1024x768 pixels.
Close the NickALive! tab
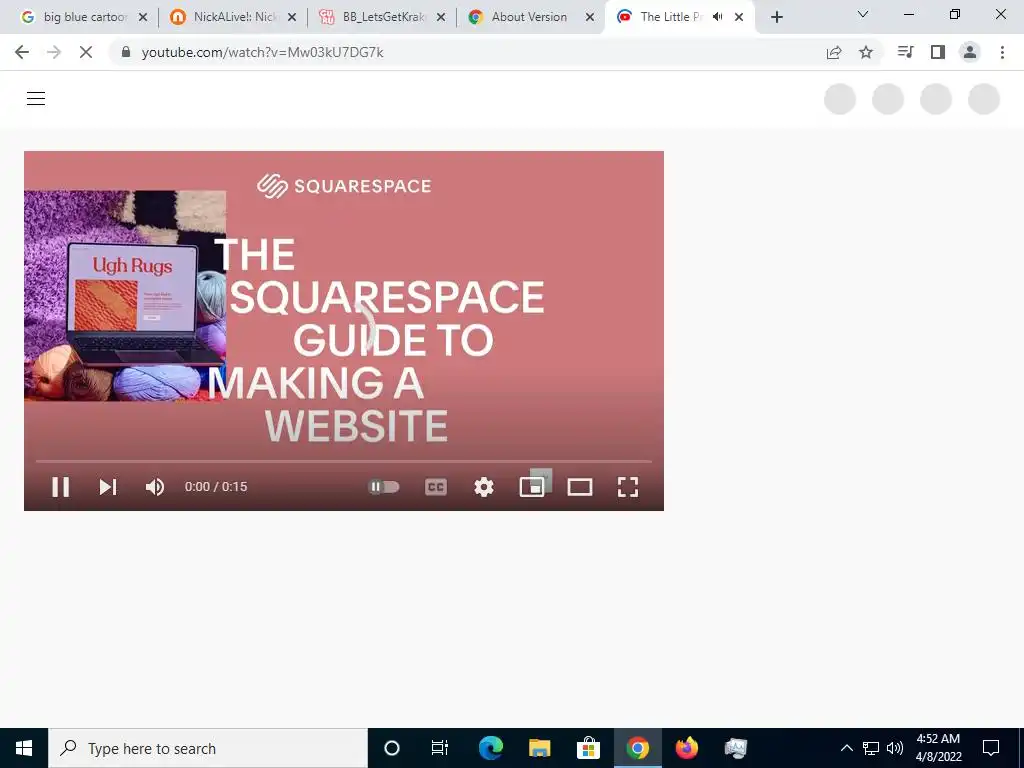tap(292, 18)
